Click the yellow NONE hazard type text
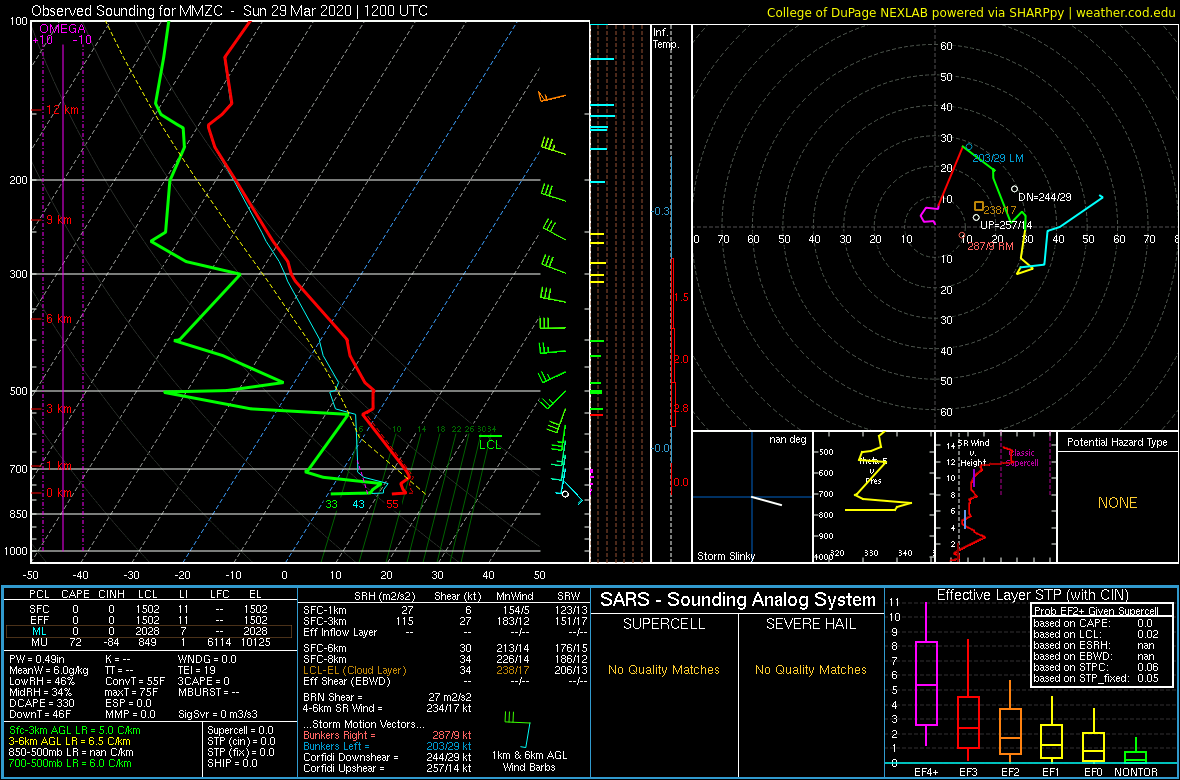Viewport: 1180px width, 780px height. (1117, 503)
